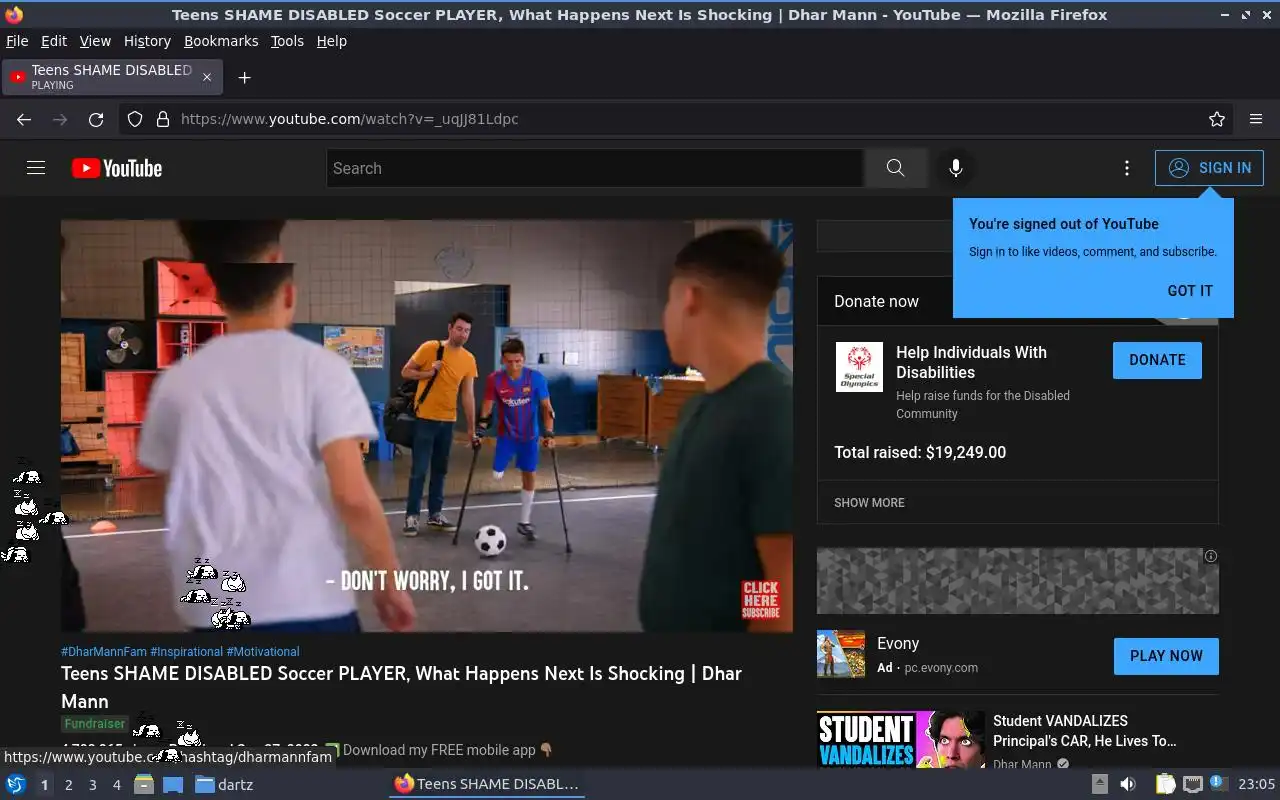1280x800 pixels.
Task: Click the clock showing 23:05
Action: coord(1257,784)
